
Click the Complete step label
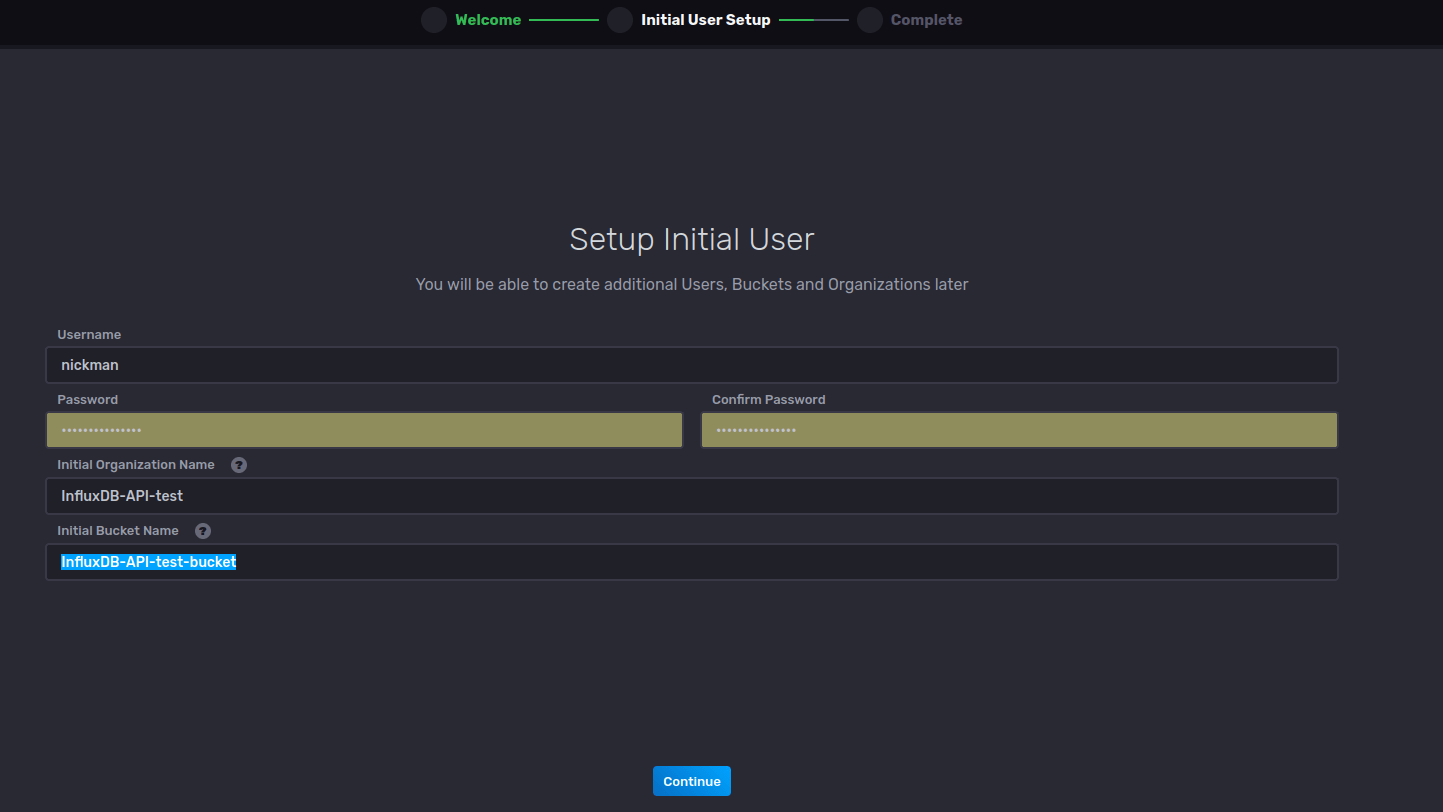point(926,19)
